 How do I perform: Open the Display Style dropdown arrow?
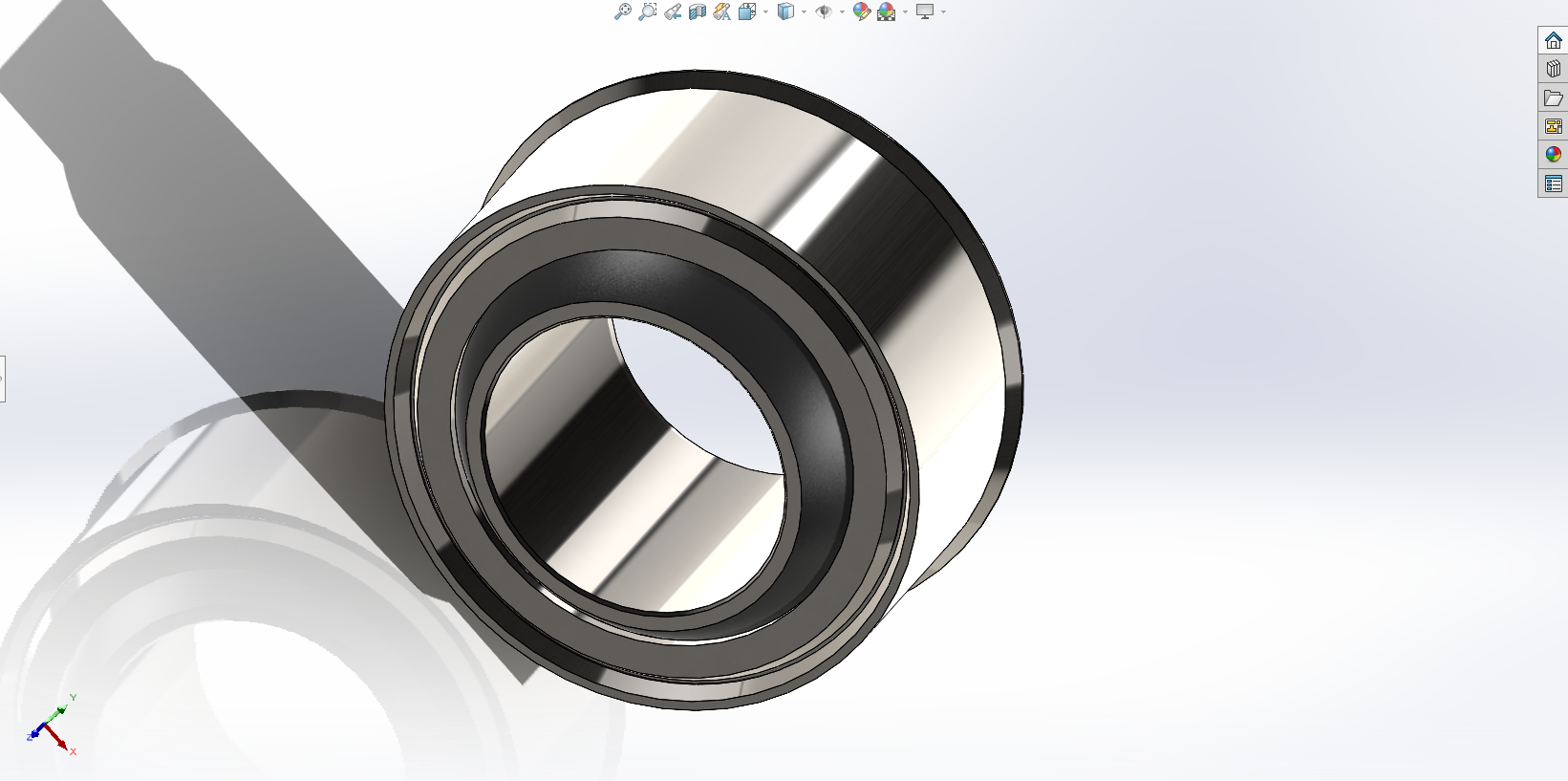[804, 11]
